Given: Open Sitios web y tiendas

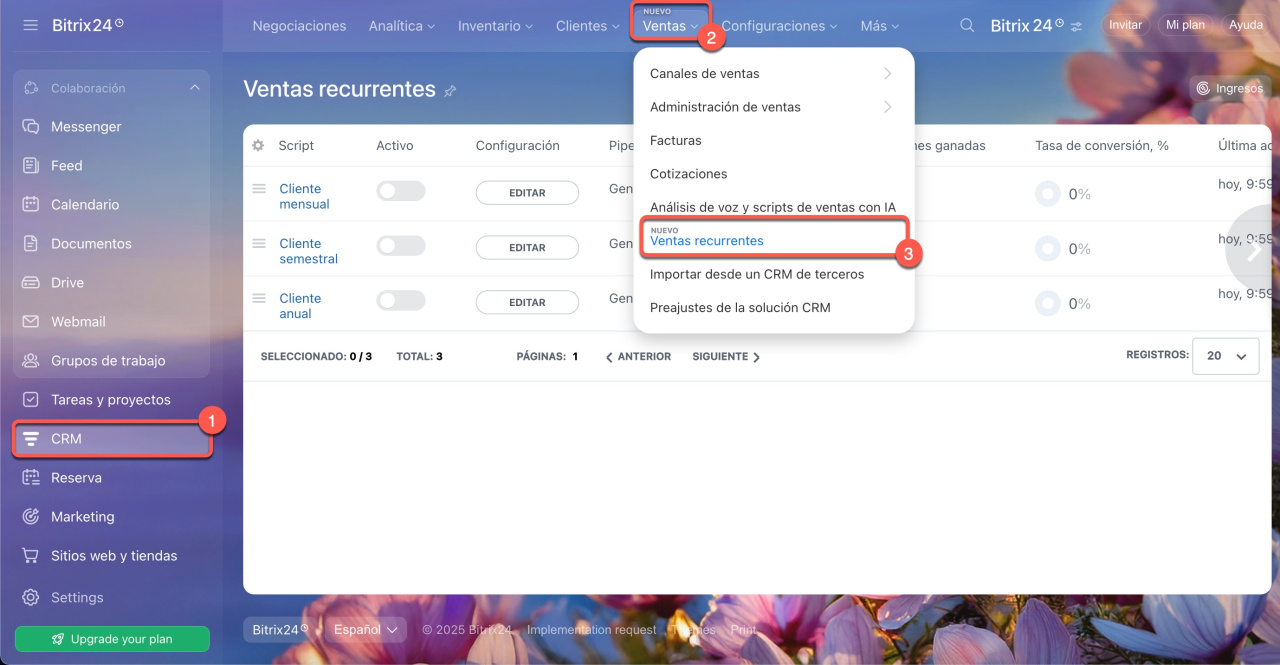Looking at the screenshot, I should point(112,556).
